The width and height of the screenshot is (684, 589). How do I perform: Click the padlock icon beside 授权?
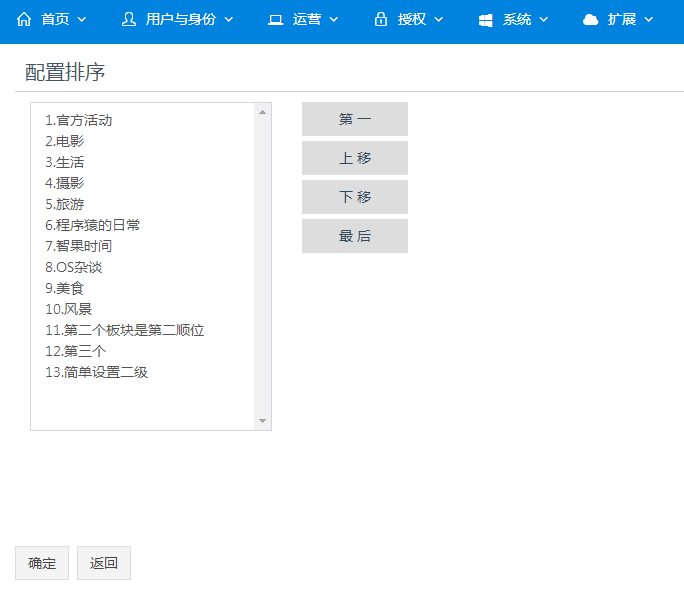381,19
